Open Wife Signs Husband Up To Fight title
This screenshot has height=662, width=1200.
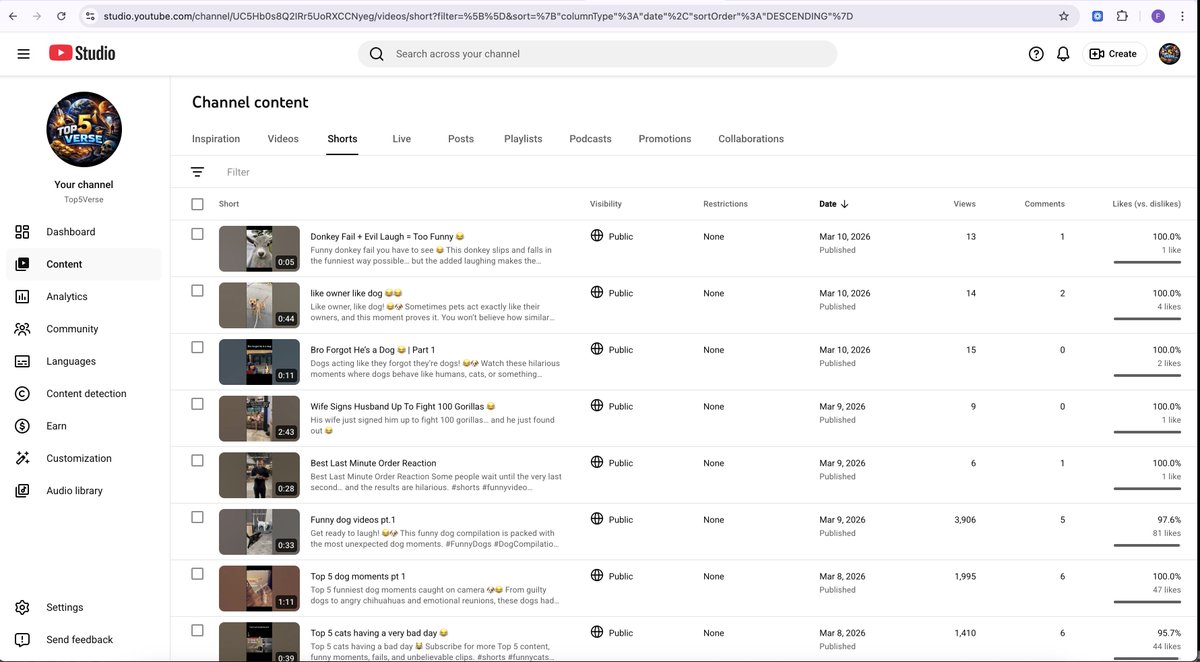point(403,407)
